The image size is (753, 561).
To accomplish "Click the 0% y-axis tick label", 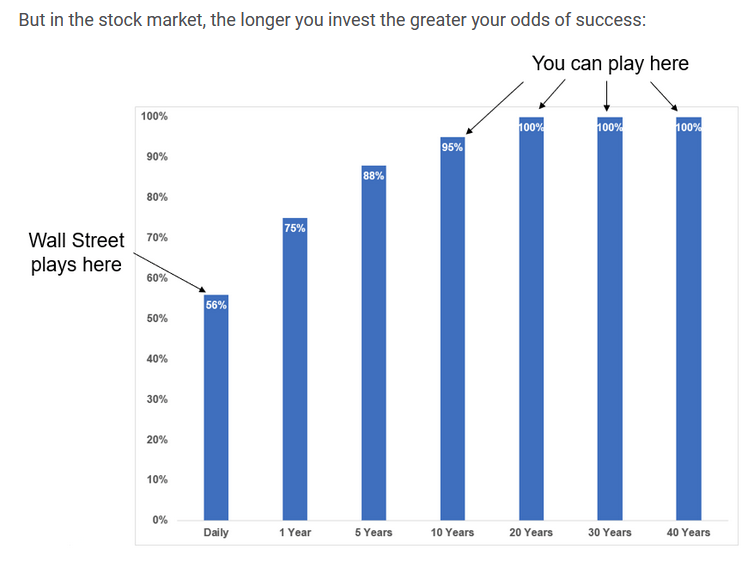I will pyautogui.click(x=159, y=520).
